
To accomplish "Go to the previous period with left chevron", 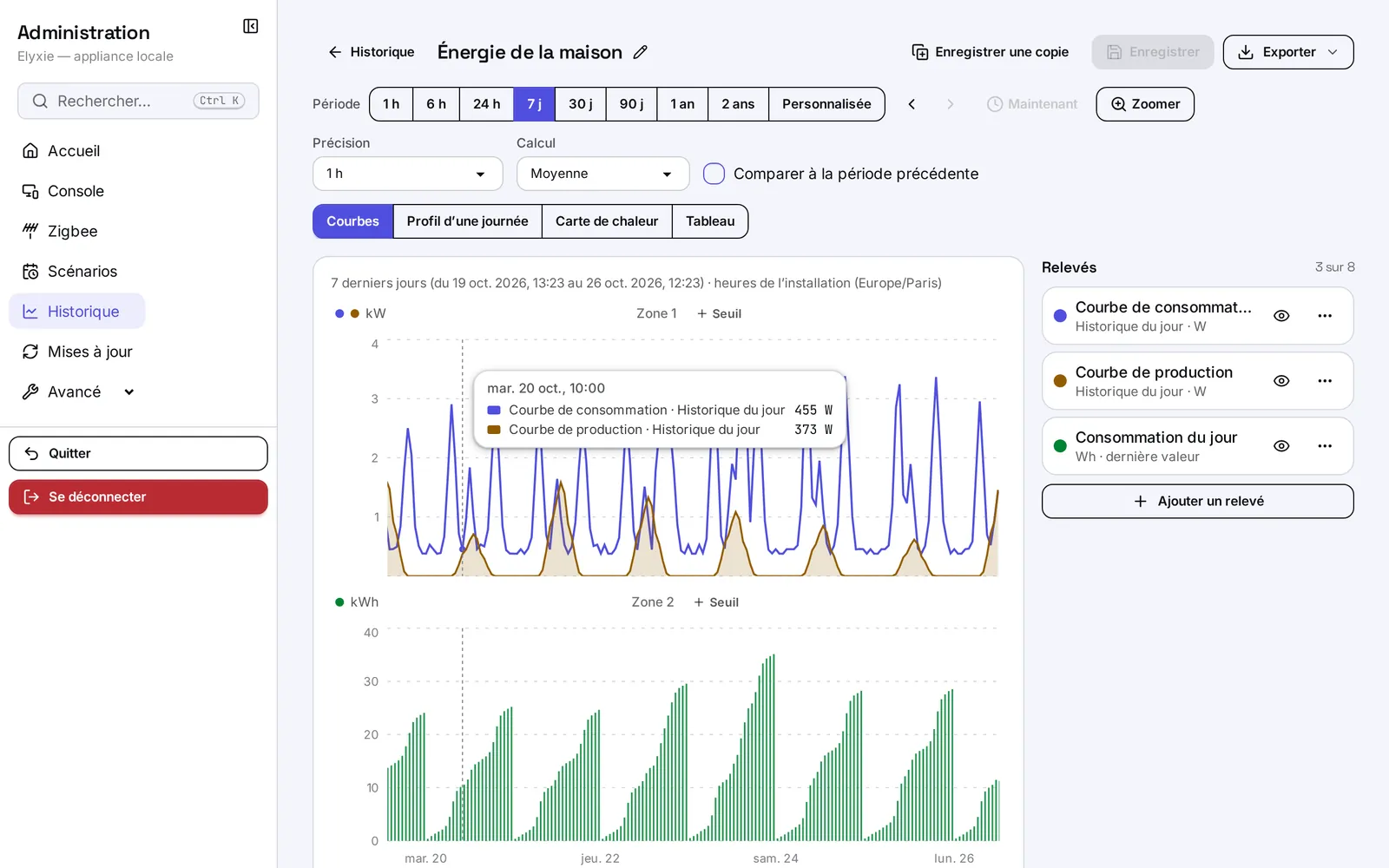I will pyautogui.click(x=912, y=104).
